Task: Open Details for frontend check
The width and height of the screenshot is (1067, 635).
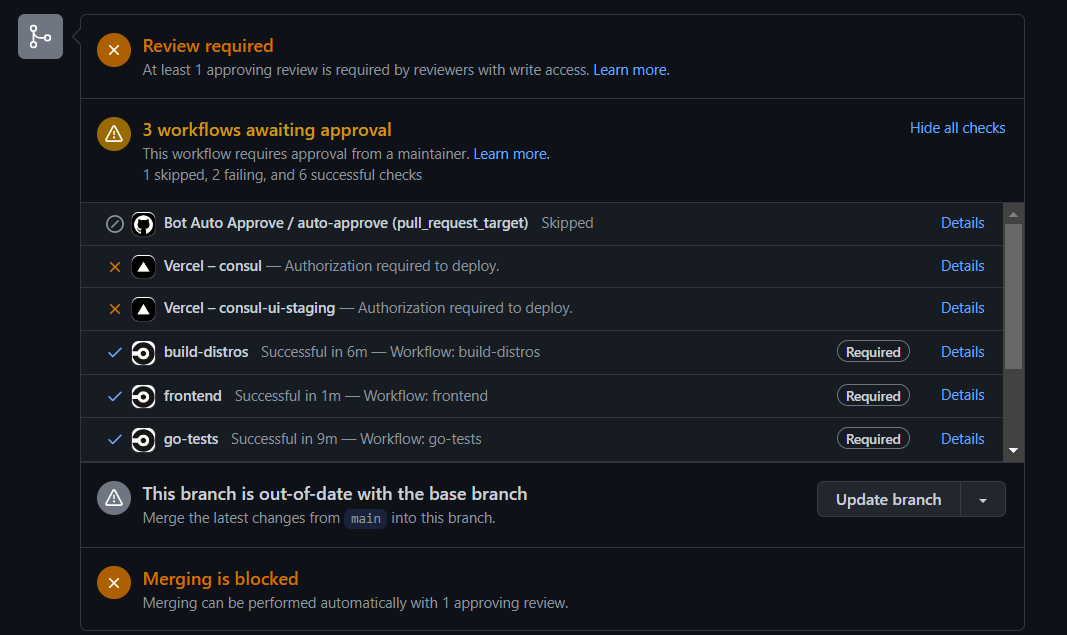Action: pyautogui.click(x=962, y=395)
